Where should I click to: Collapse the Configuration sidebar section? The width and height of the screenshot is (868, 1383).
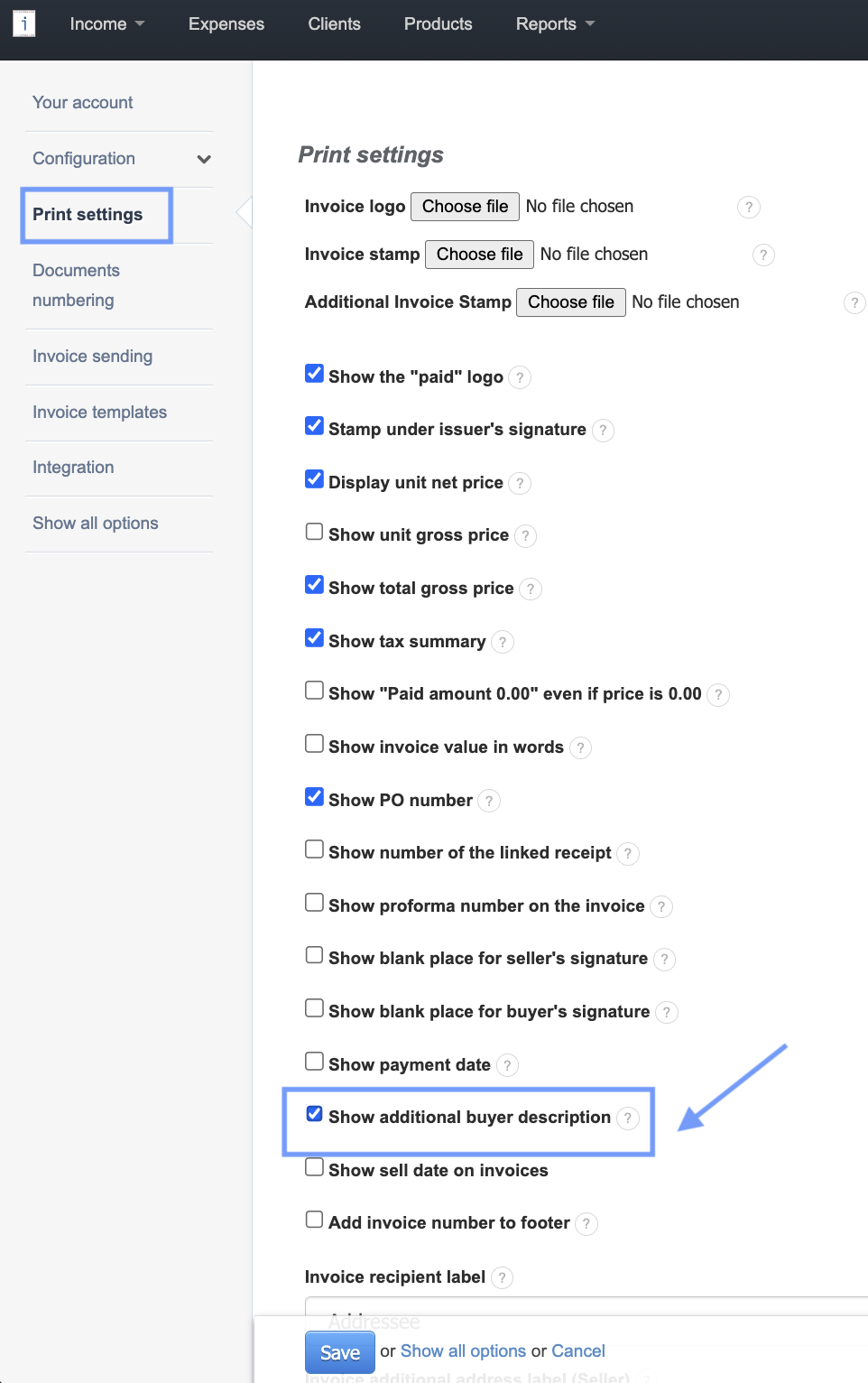click(204, 160)
